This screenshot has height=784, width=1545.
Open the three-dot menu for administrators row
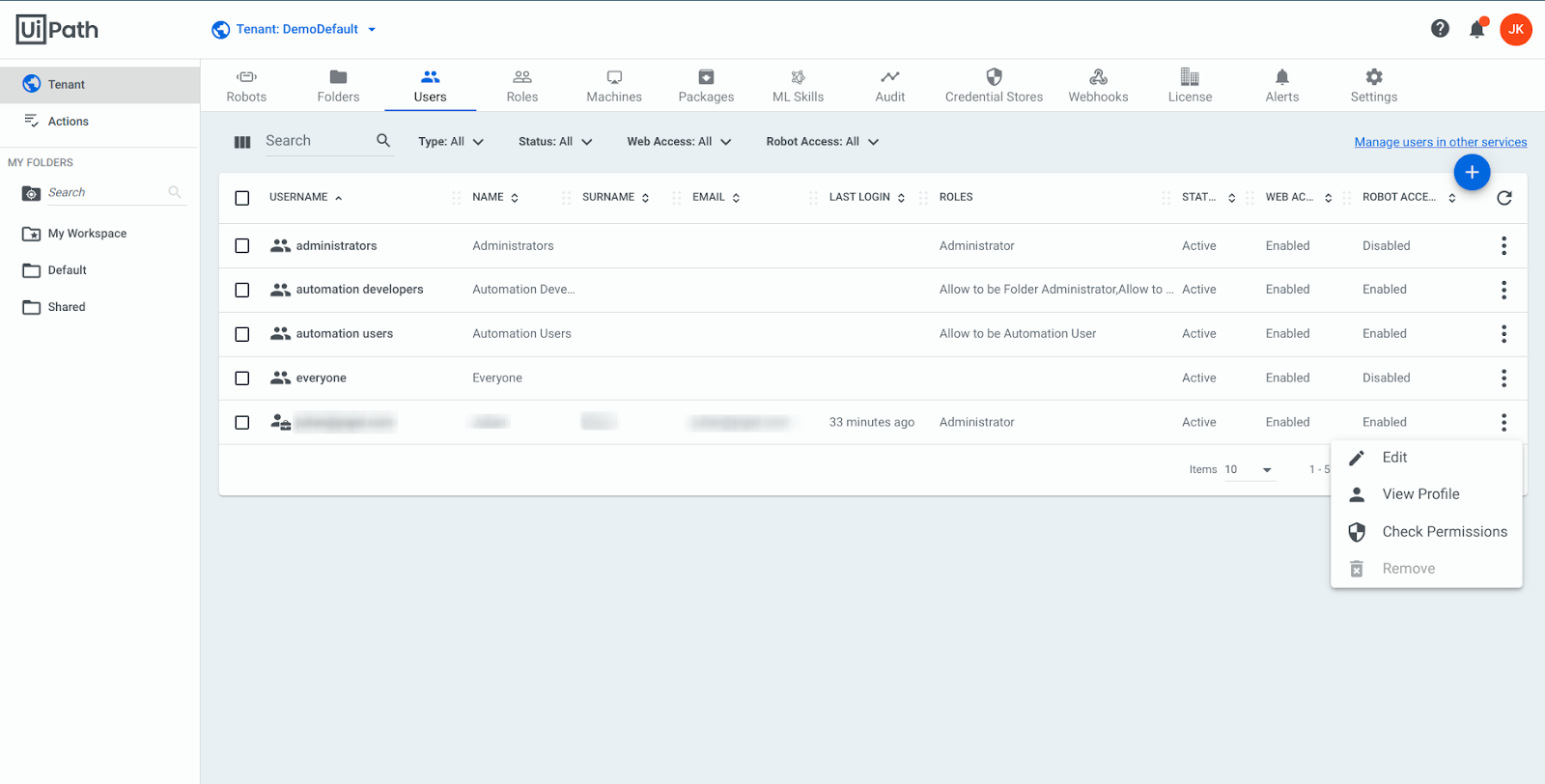coord(1503,245)
